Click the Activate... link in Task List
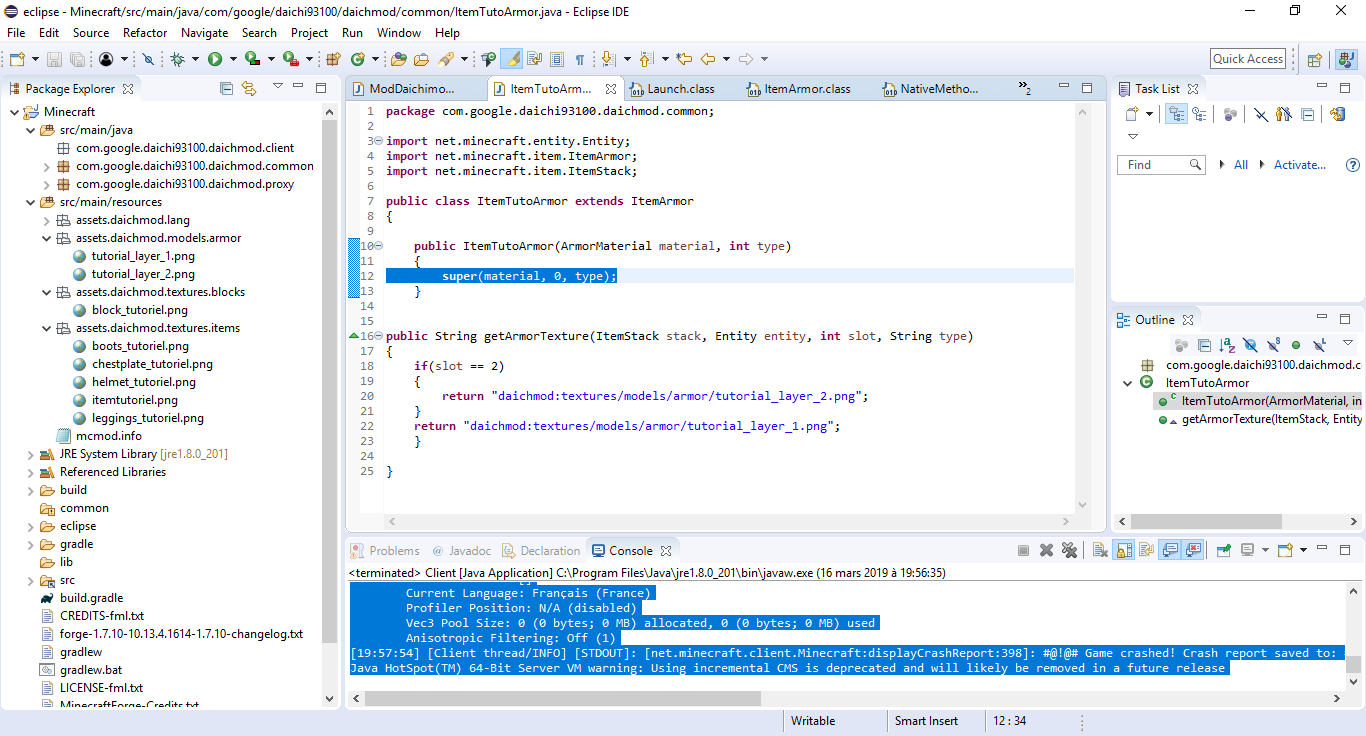The height and width of the screenshot is (736, 1366). (1299, 165)
